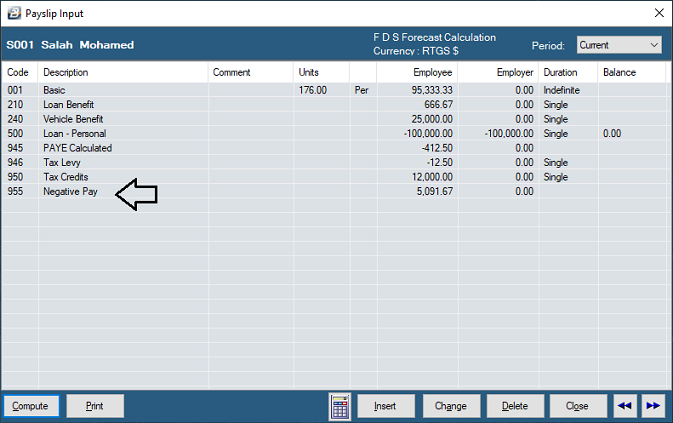Click the Currency : RTGS $ label

click(x=415, y=51)
